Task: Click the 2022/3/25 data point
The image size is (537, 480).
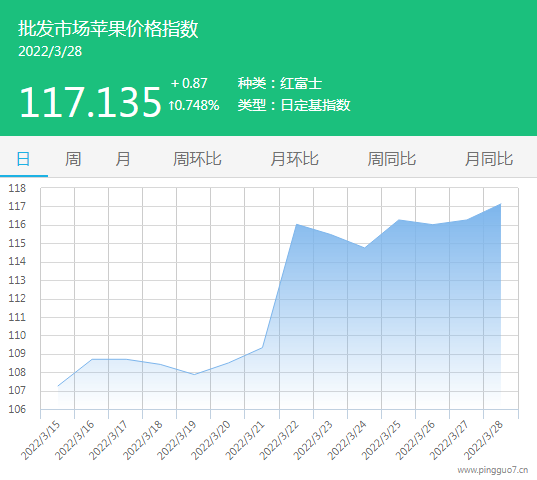Action: click(x=399, y=220)
